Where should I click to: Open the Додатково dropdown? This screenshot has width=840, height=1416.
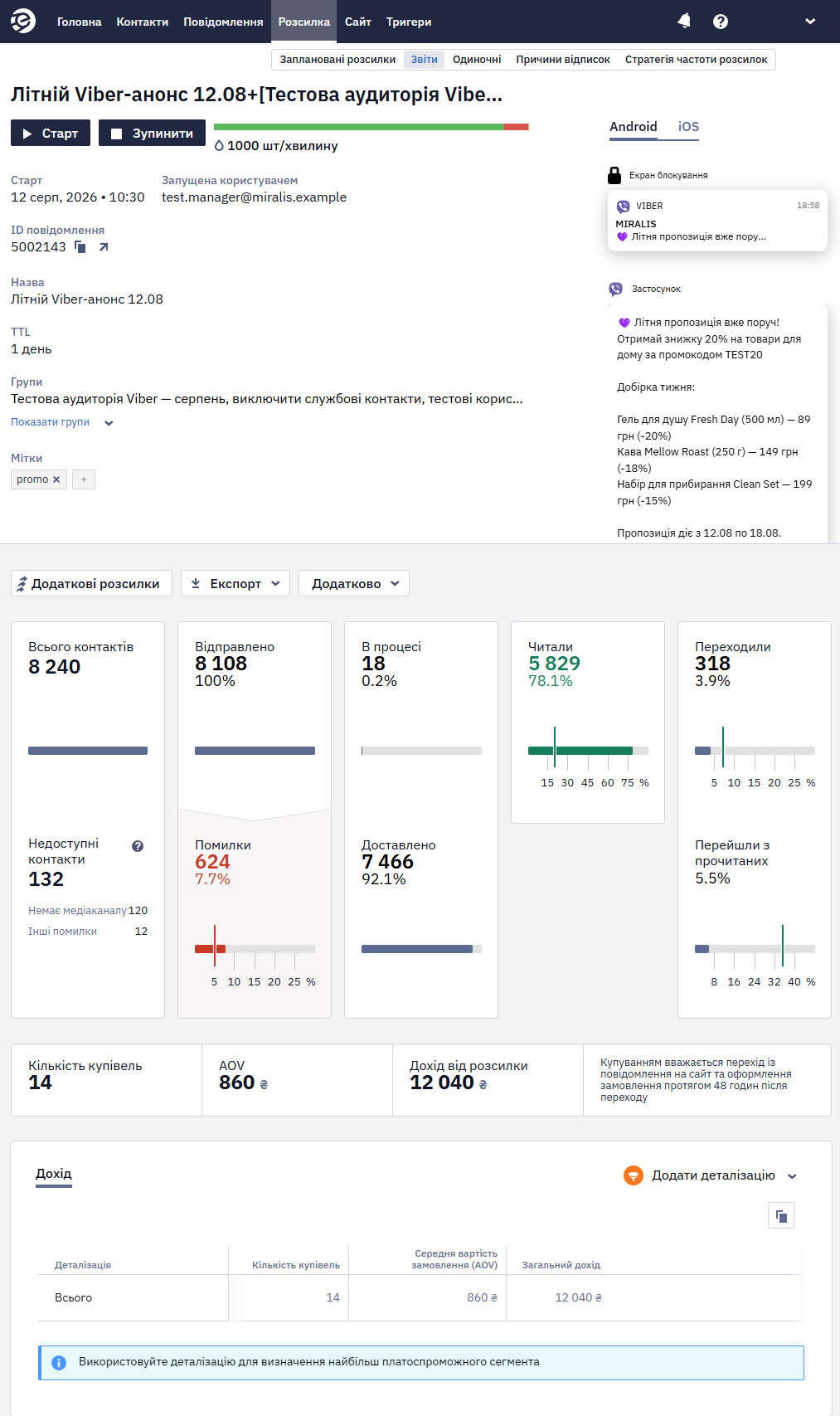354,583
